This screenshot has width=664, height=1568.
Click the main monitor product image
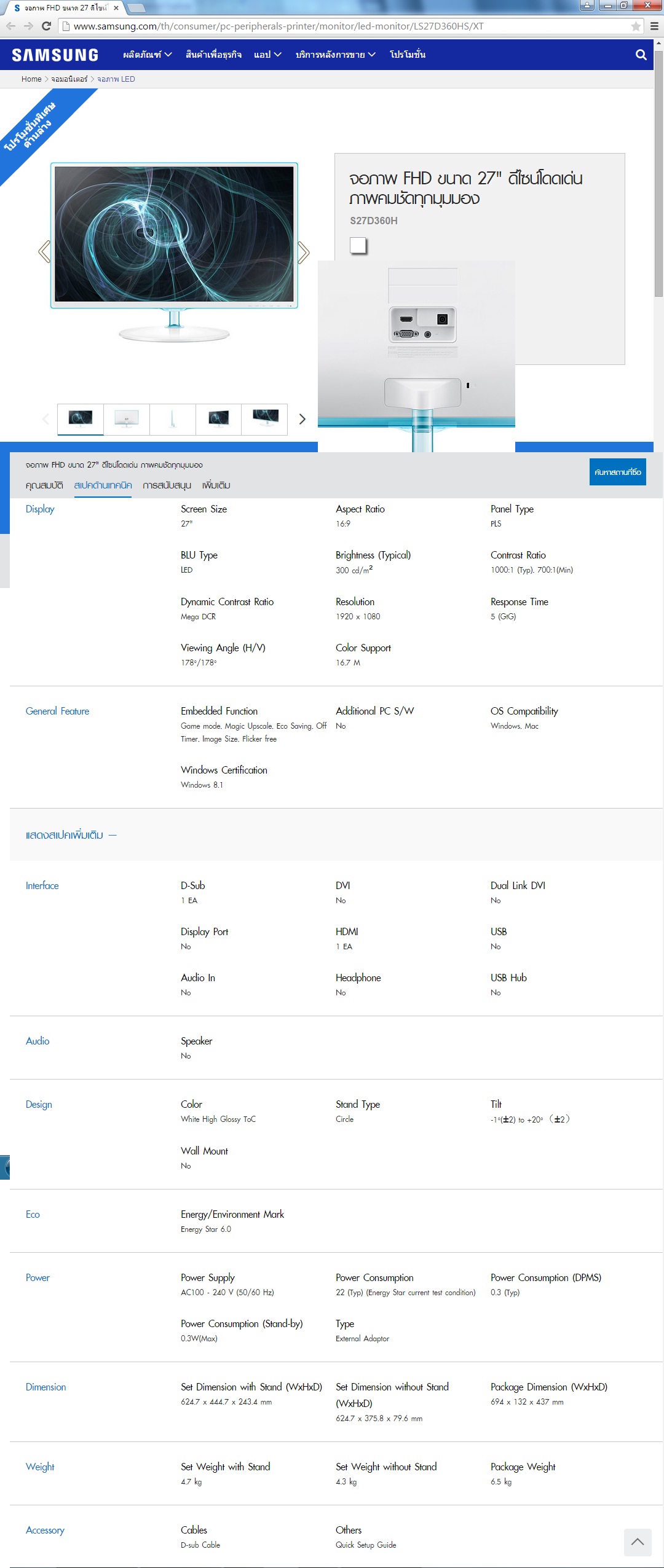pyautogui.click(x=174, y=252)
